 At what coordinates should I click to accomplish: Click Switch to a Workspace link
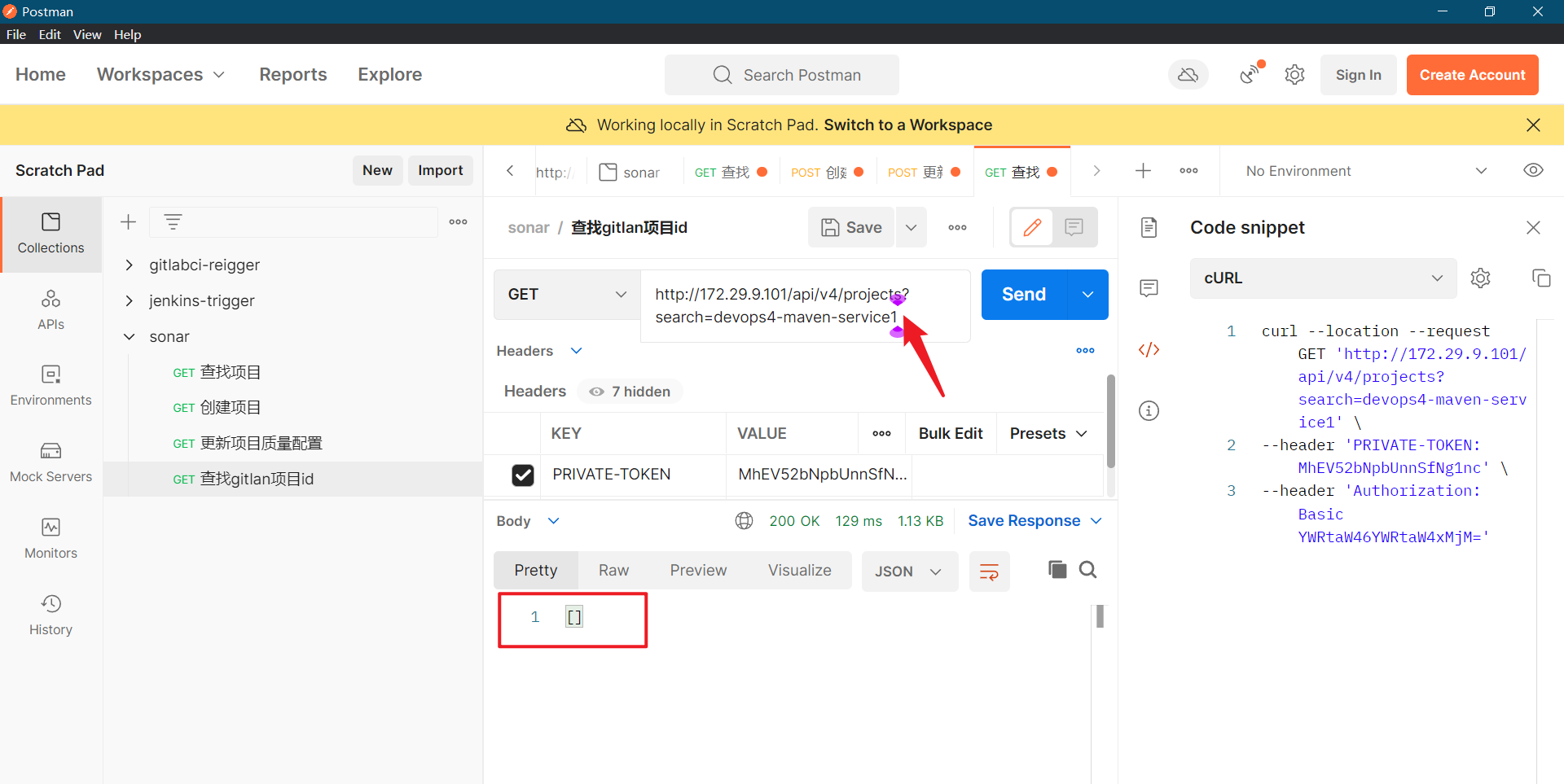pyautogui.click(x=907, y=125)
